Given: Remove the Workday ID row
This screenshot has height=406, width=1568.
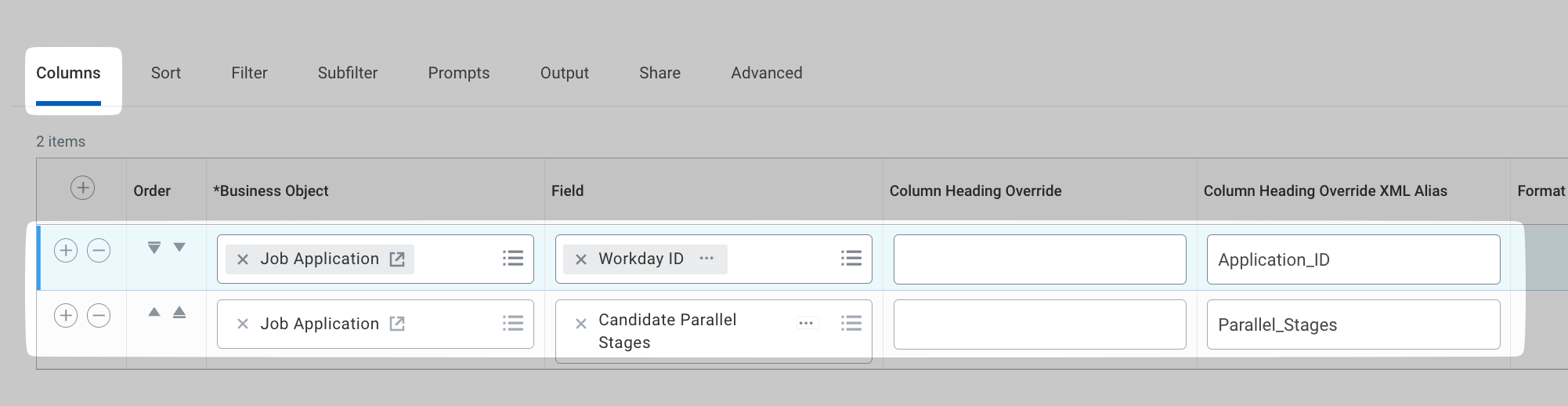Looking at the screenshot, I should [x=99, y=251].
